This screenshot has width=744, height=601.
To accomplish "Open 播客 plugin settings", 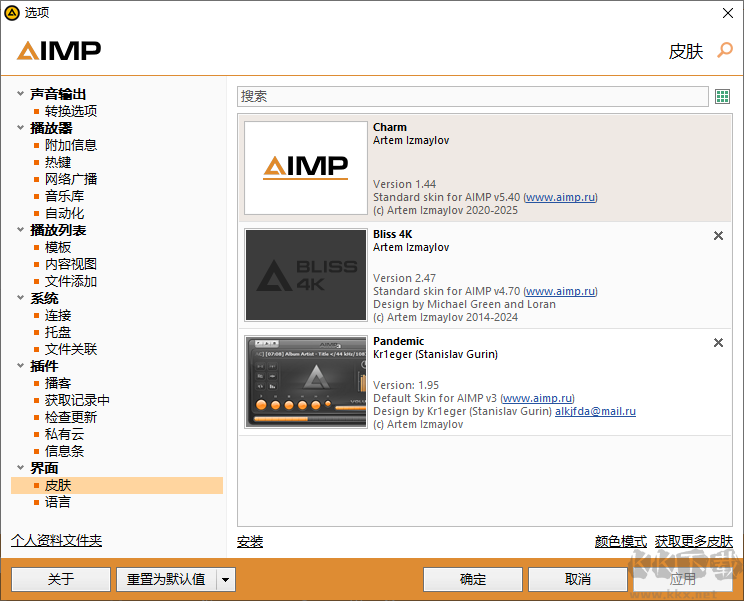I will pos(58,383).
